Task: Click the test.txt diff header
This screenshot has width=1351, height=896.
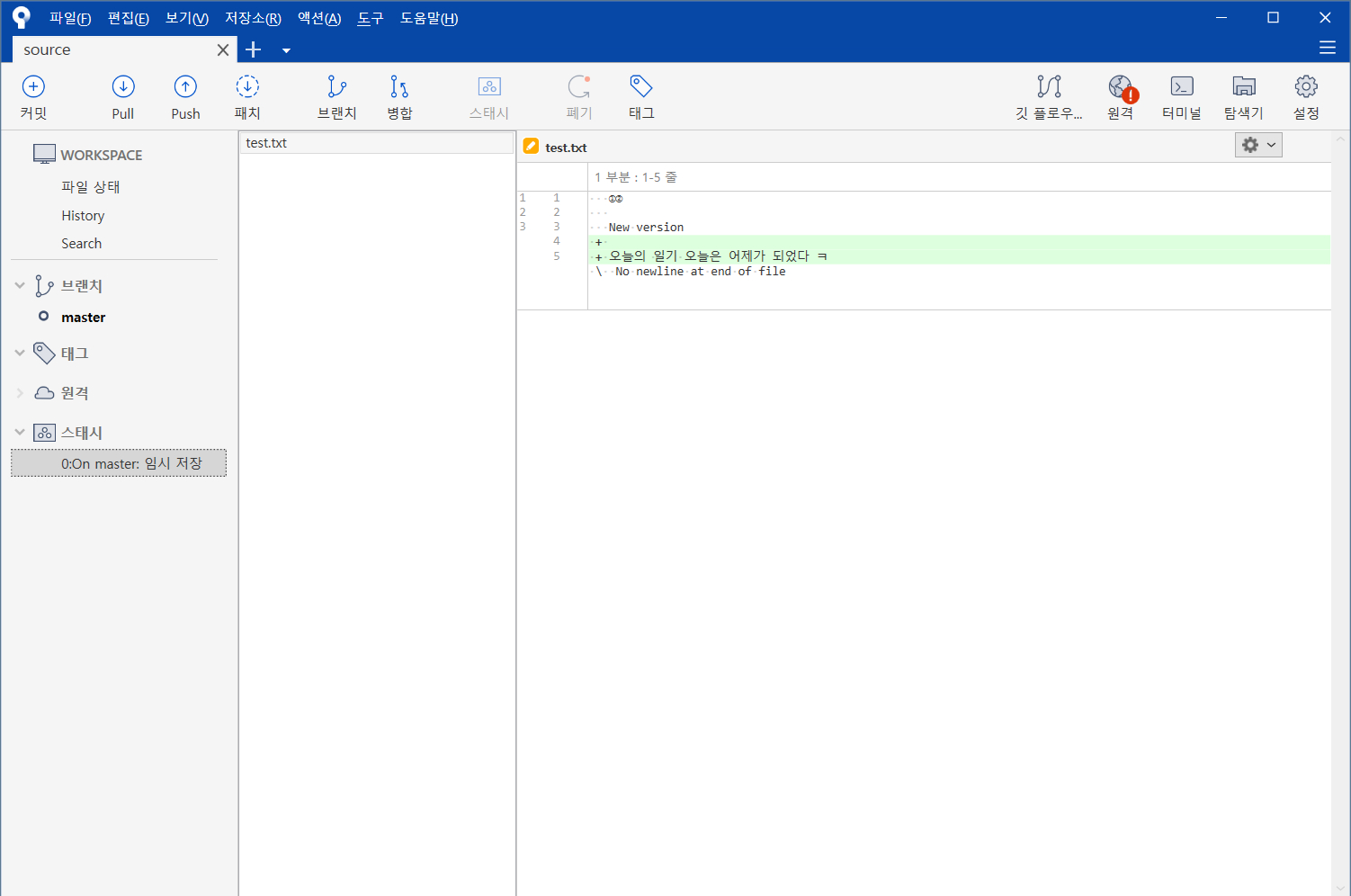Action: 566,148
